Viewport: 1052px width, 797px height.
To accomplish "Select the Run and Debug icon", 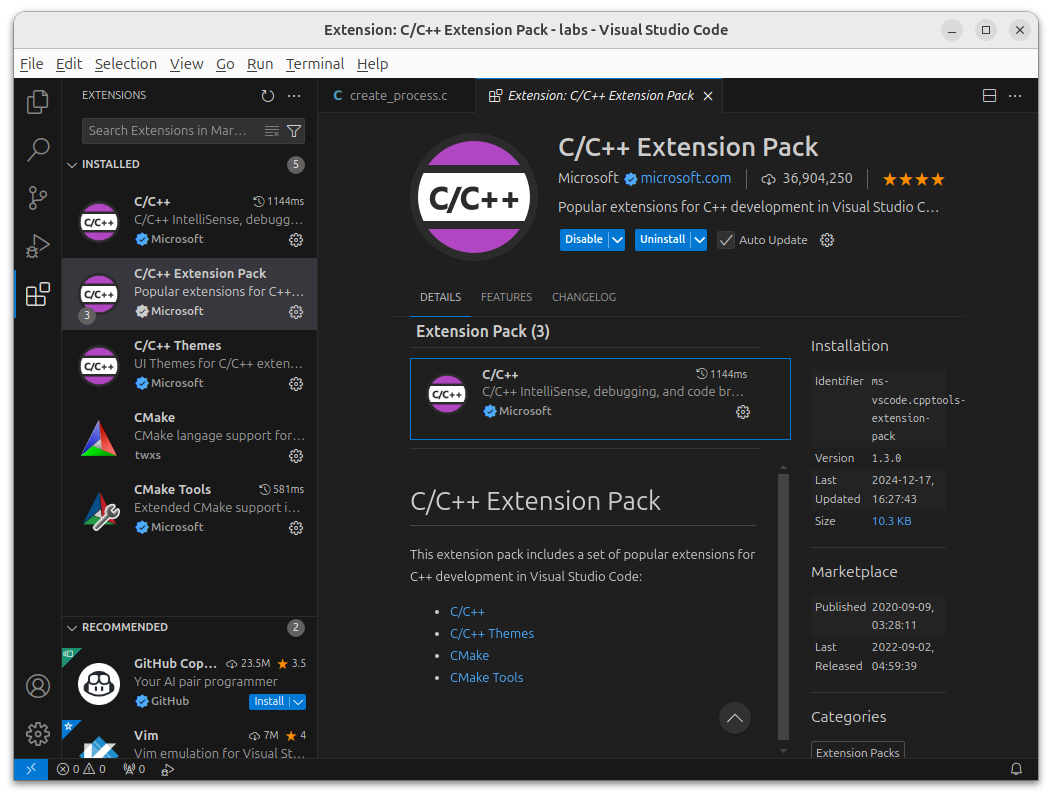I will pos(37,245).
